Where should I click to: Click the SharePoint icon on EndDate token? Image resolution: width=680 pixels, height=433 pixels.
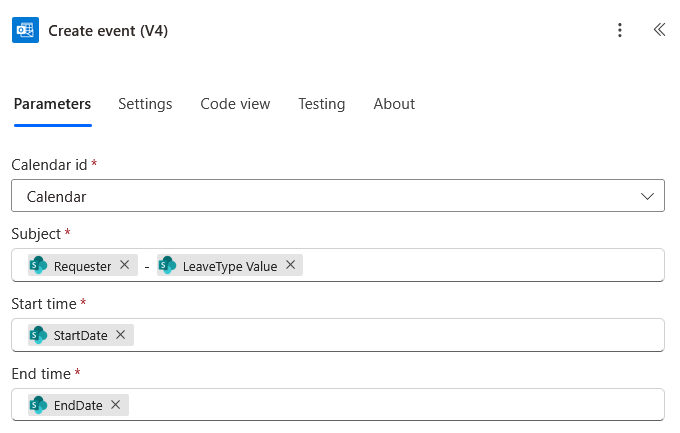(38, 405)
